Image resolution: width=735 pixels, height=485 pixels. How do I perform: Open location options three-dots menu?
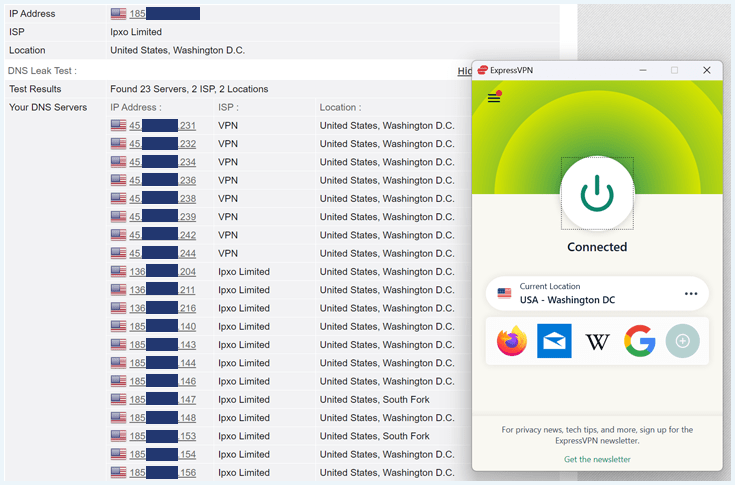point(691,294)
